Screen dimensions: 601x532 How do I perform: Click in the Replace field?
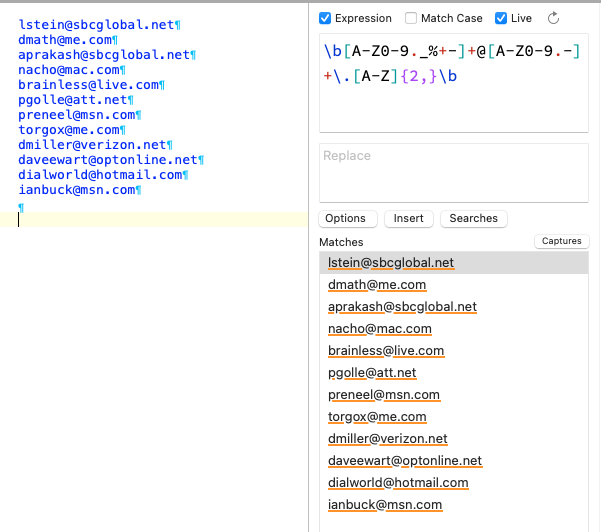tap(454, 173)
